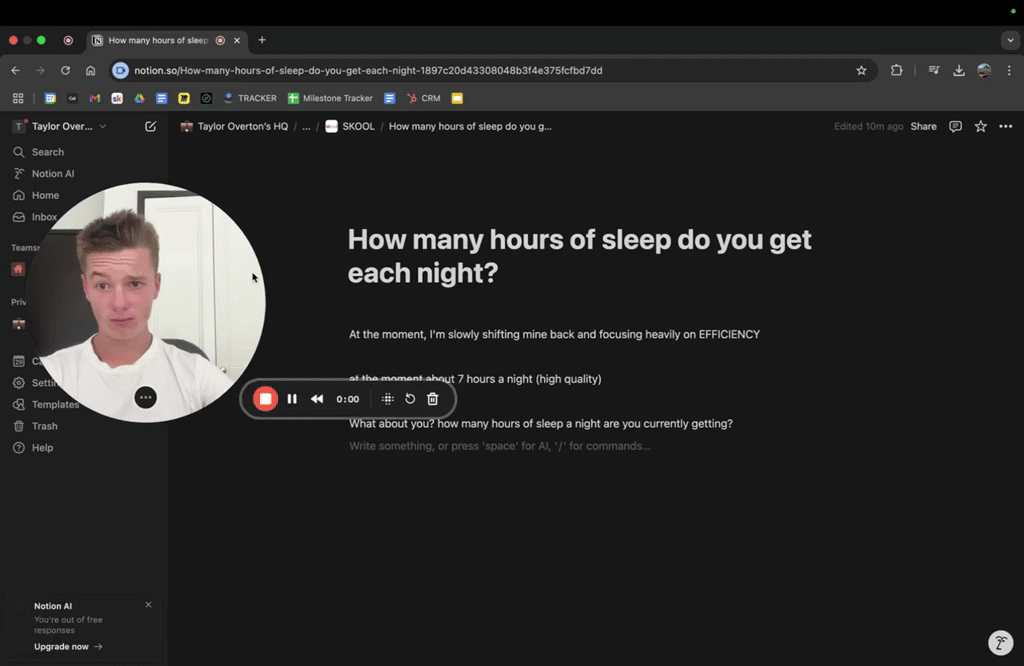1024x666 pixels.
Task: Bookmark this page via the address bar star
Action: (x=861, y=70)
